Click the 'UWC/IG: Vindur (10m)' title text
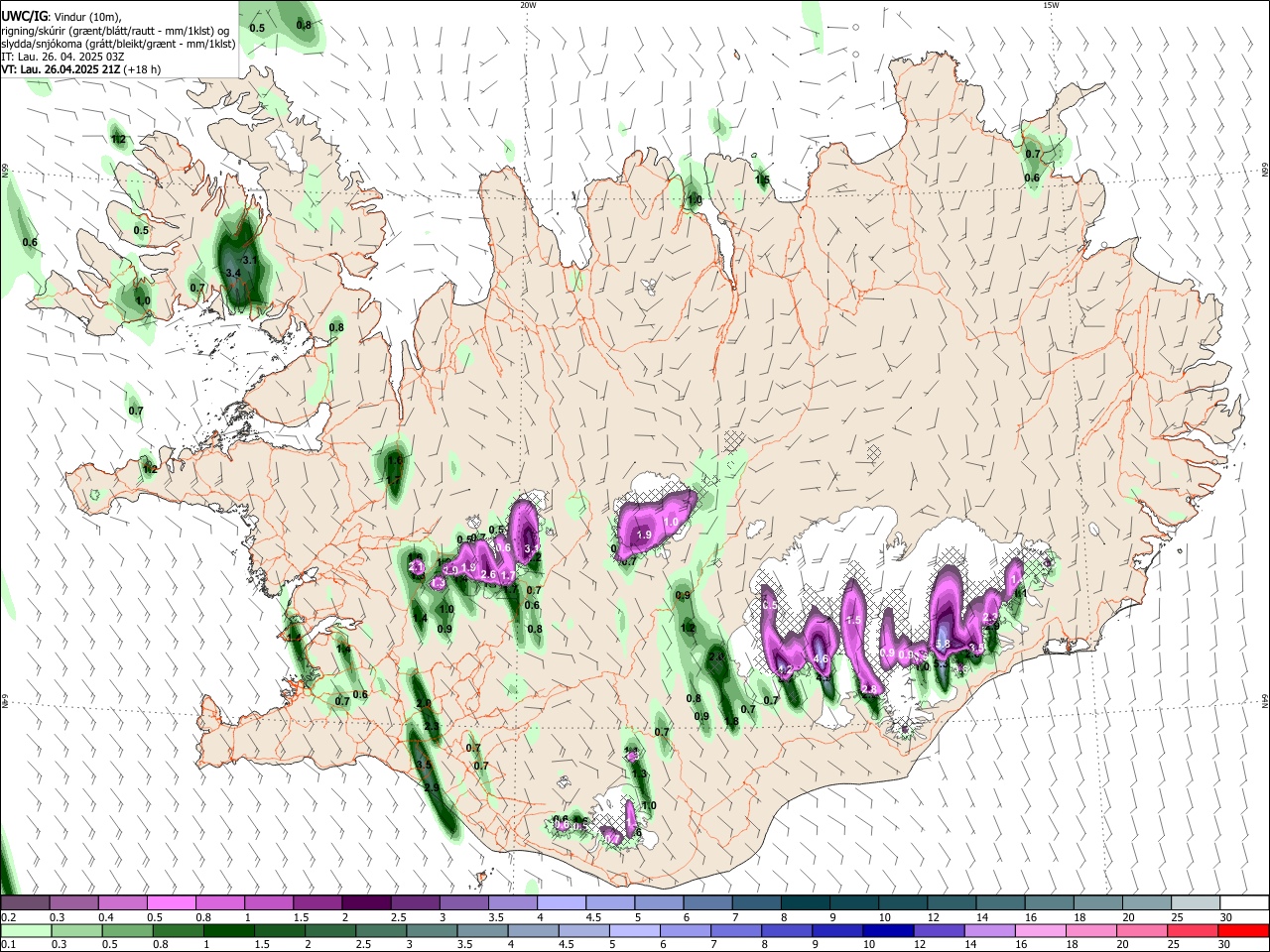1270x952 pixels. click(61, 17)
